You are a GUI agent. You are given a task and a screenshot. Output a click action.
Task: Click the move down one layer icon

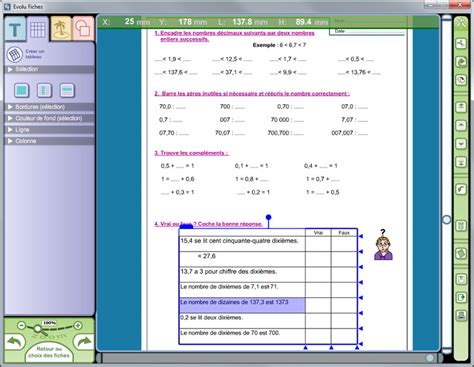461,144
